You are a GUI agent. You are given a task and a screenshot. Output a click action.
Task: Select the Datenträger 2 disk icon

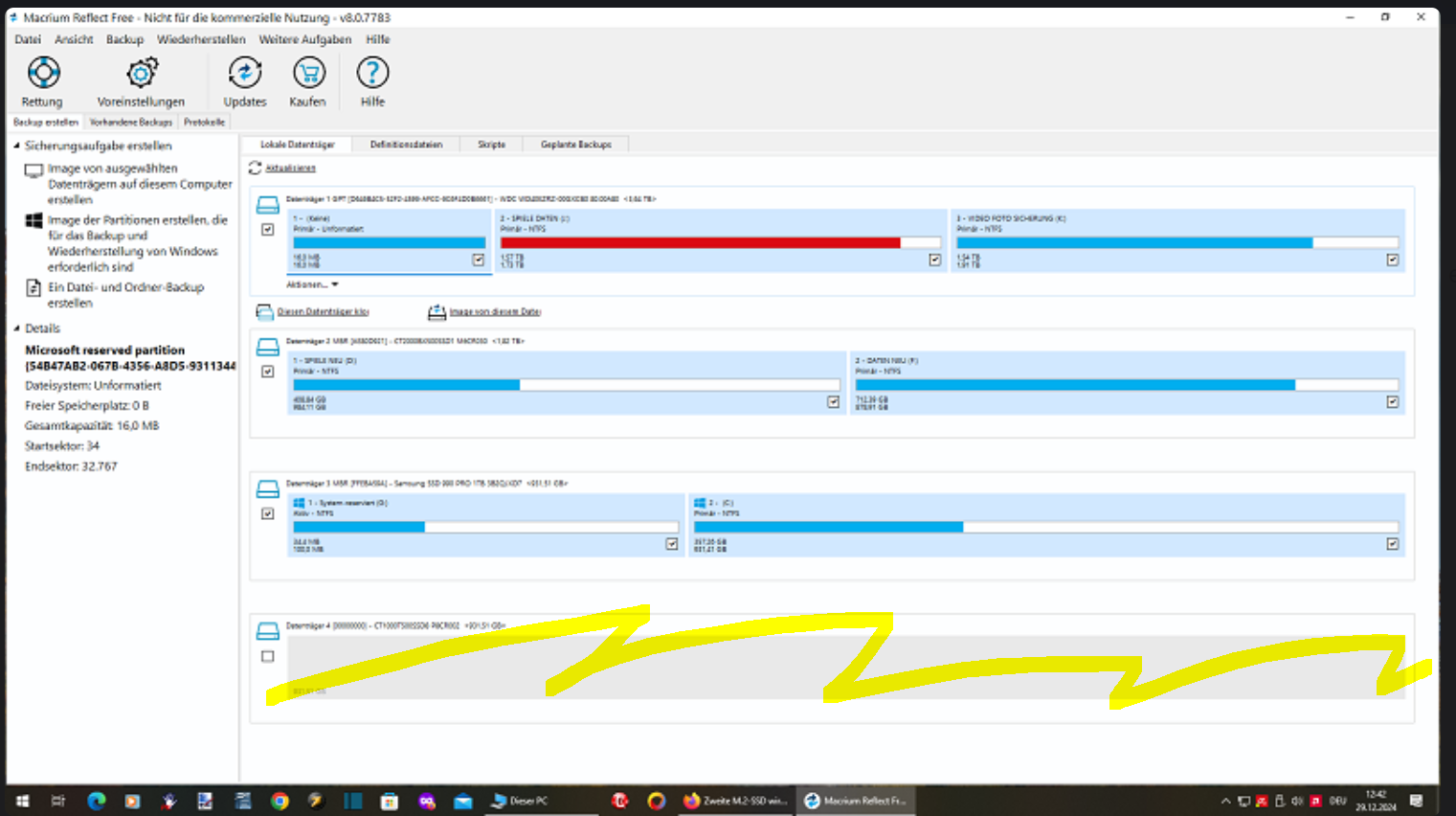(268, 347)
